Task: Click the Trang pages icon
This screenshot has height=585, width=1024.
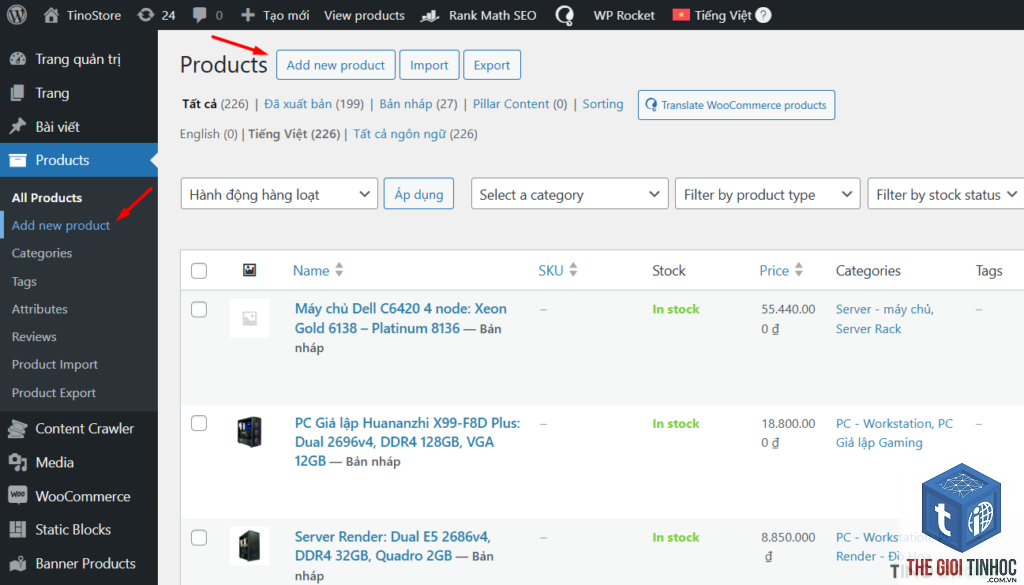Action: coord(18,93)
